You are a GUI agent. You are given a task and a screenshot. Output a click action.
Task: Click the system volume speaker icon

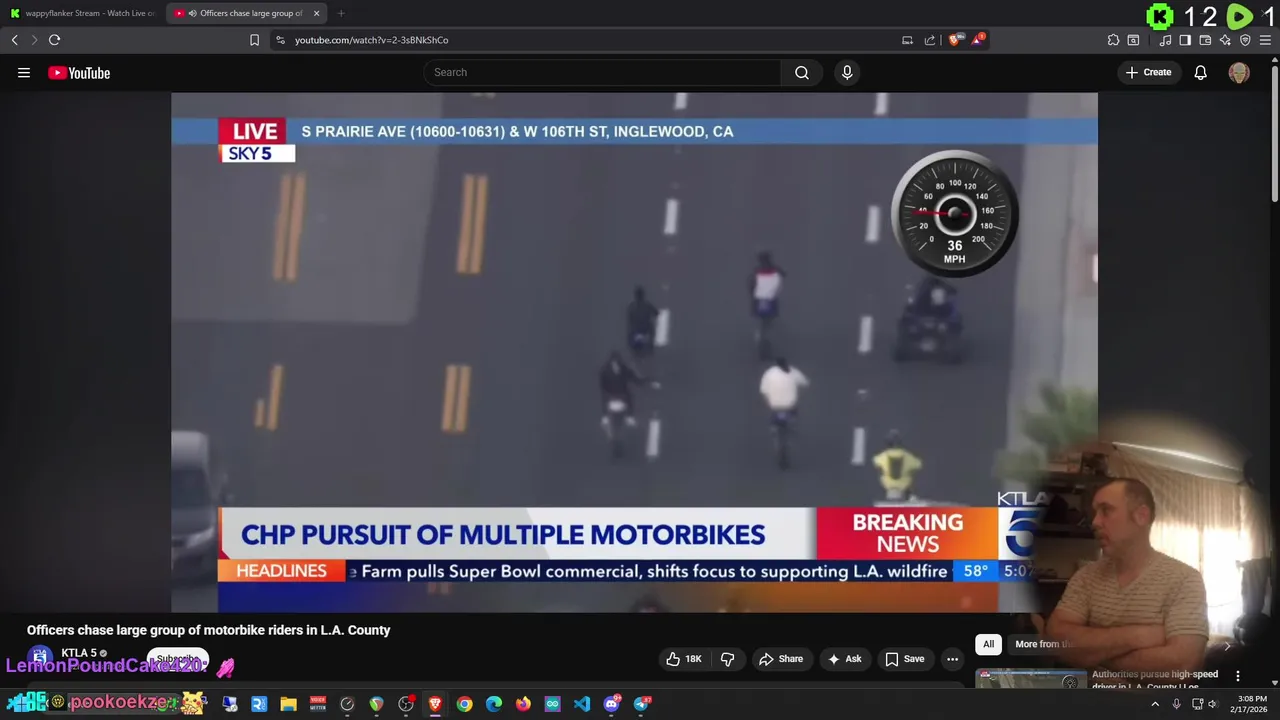pos(1213,704)
